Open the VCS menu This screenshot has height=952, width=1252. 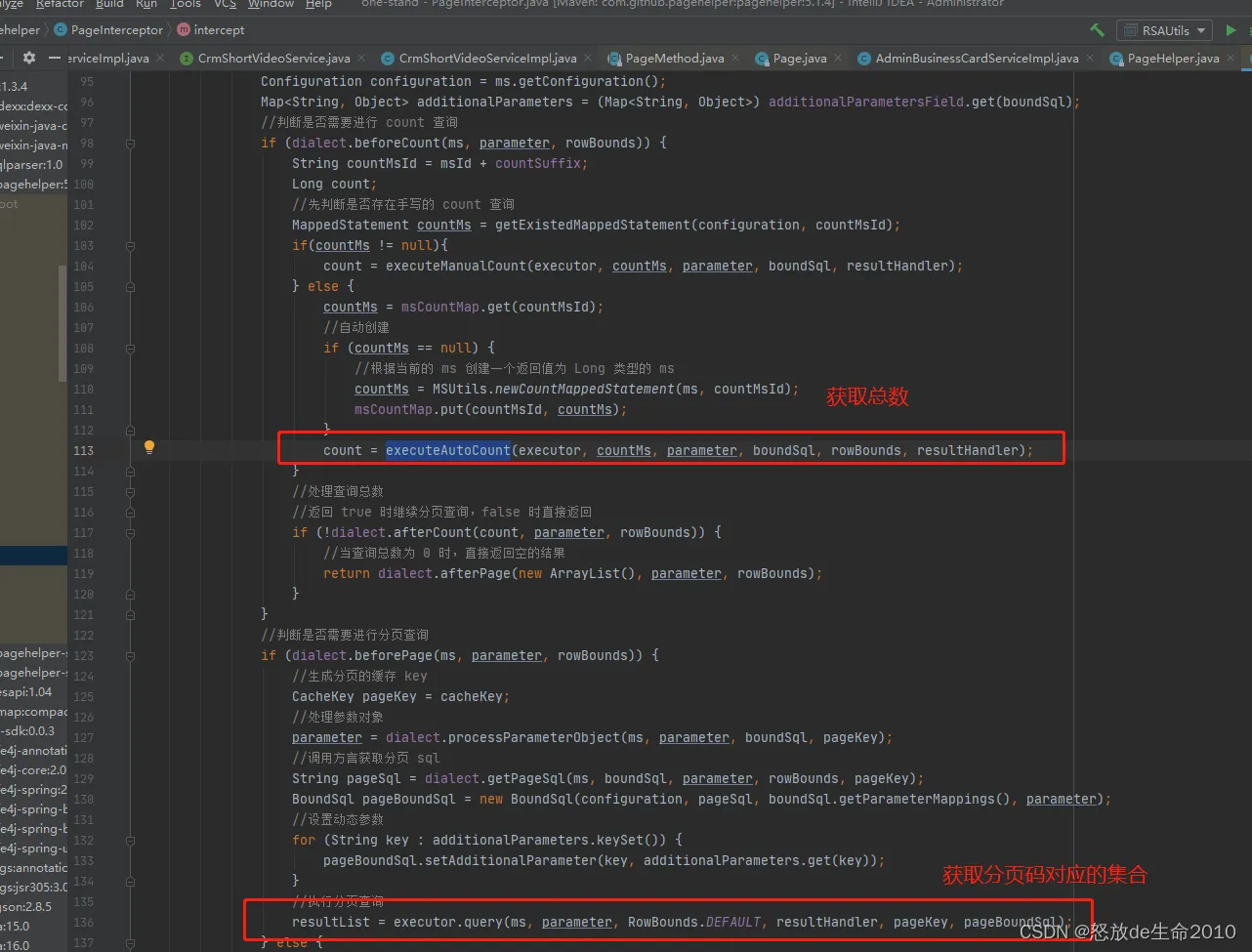[x=225, y=4]
